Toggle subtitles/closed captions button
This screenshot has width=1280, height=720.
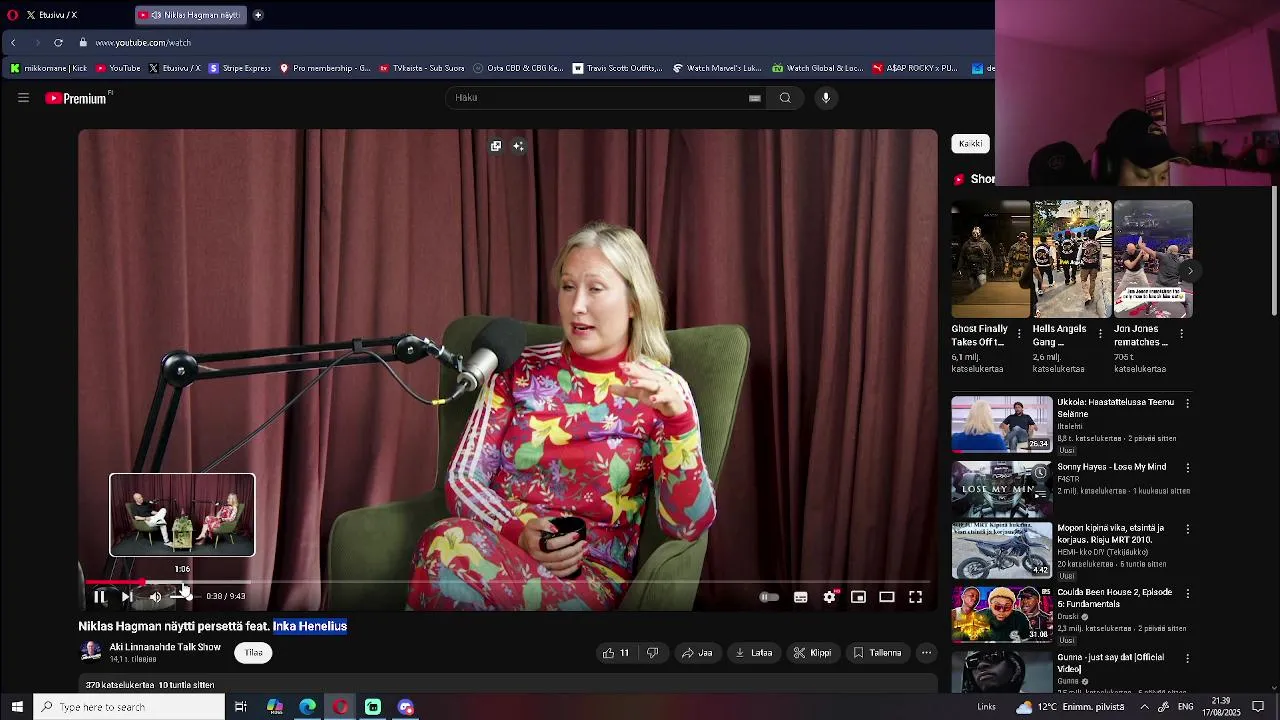tap(801, 597)
